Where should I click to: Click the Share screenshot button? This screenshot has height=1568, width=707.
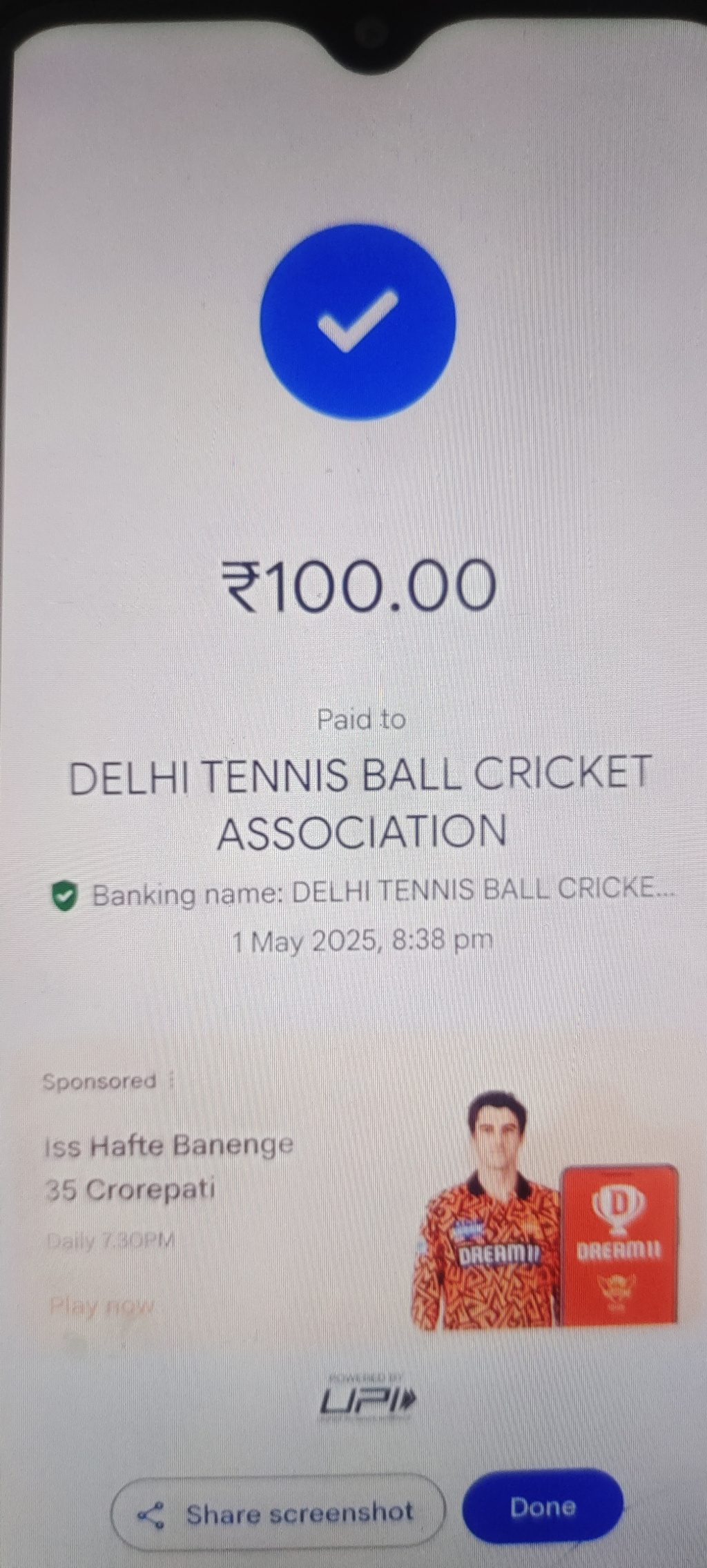(x=277, y=1514)
